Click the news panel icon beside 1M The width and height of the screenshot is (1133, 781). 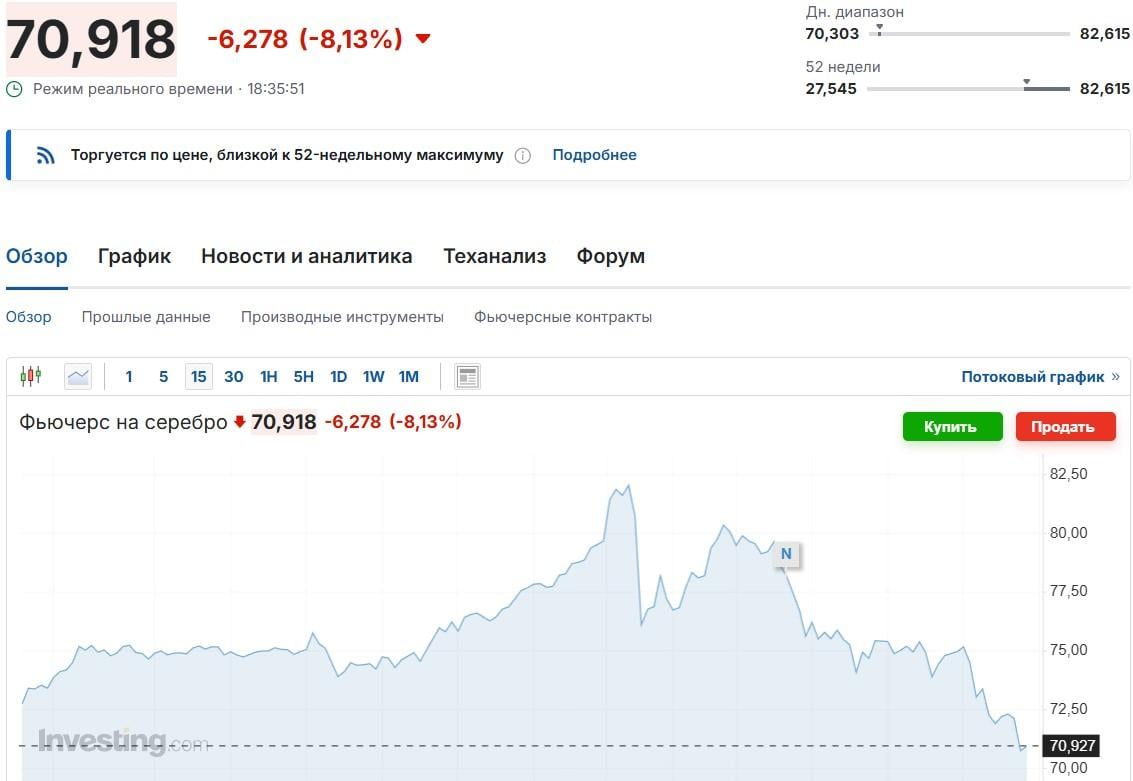467,376
